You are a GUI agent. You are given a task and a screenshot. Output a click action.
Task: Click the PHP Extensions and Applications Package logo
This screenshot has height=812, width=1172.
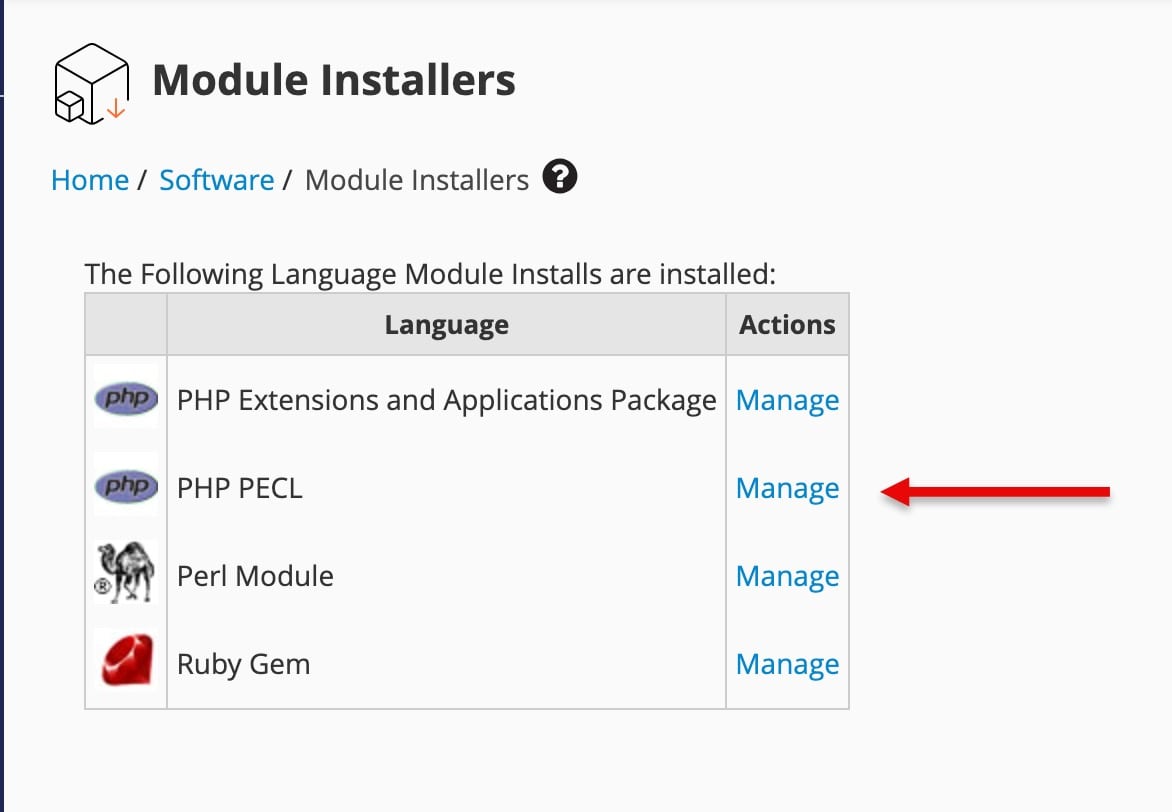tap(126, 400)
